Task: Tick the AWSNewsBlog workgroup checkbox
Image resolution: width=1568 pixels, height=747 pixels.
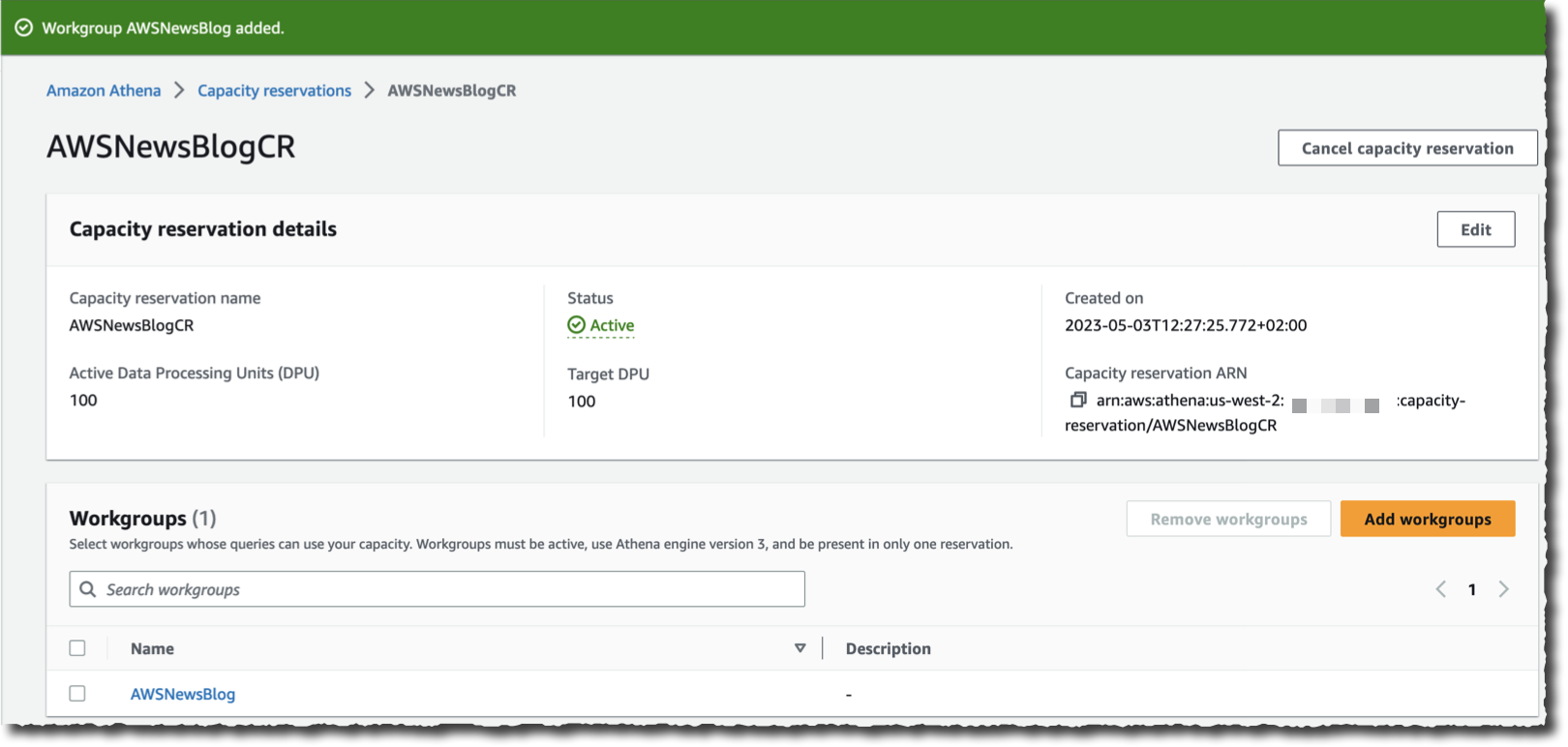Action: (77, 694)
